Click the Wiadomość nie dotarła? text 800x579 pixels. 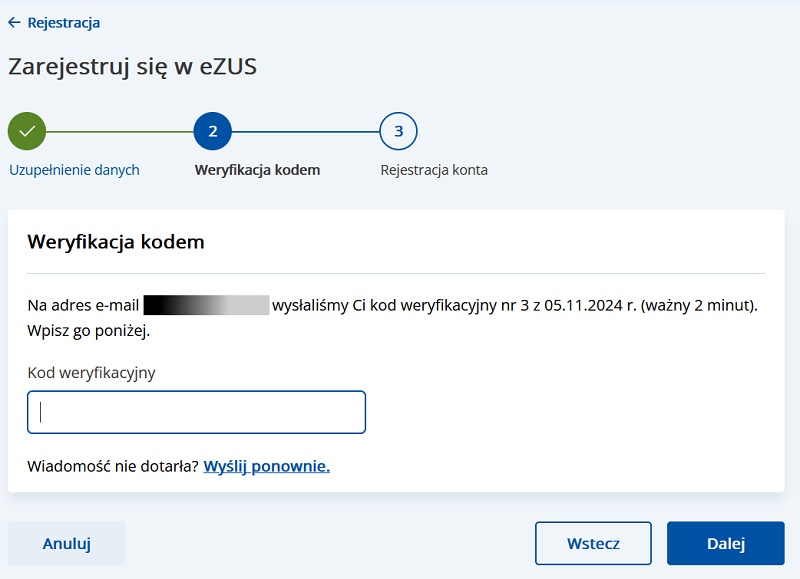113,466
